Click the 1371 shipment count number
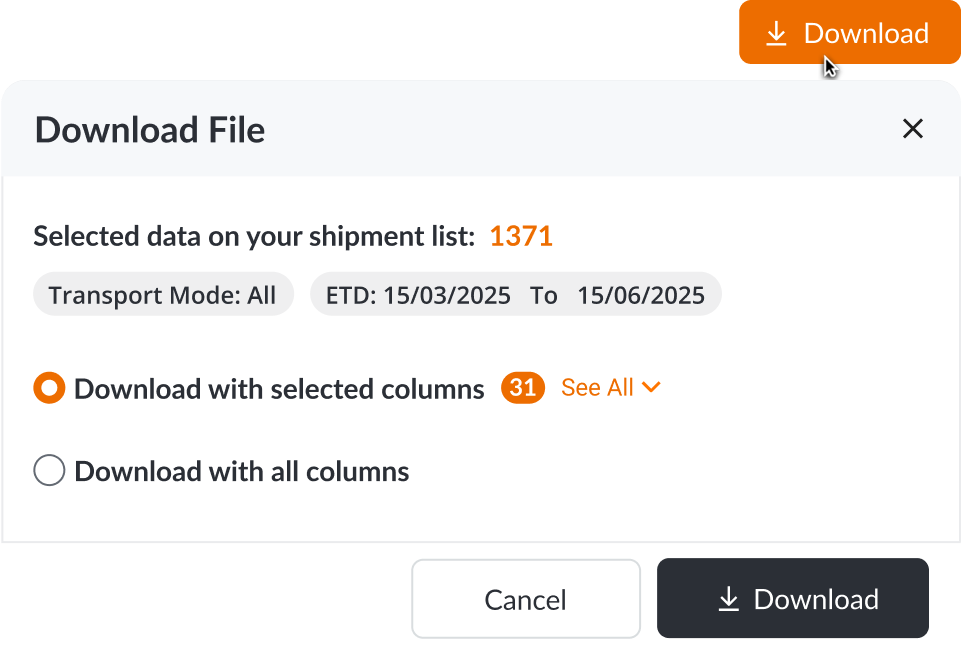Image resolution: width=961 pixels, height=655 pixels. [521, 237]
